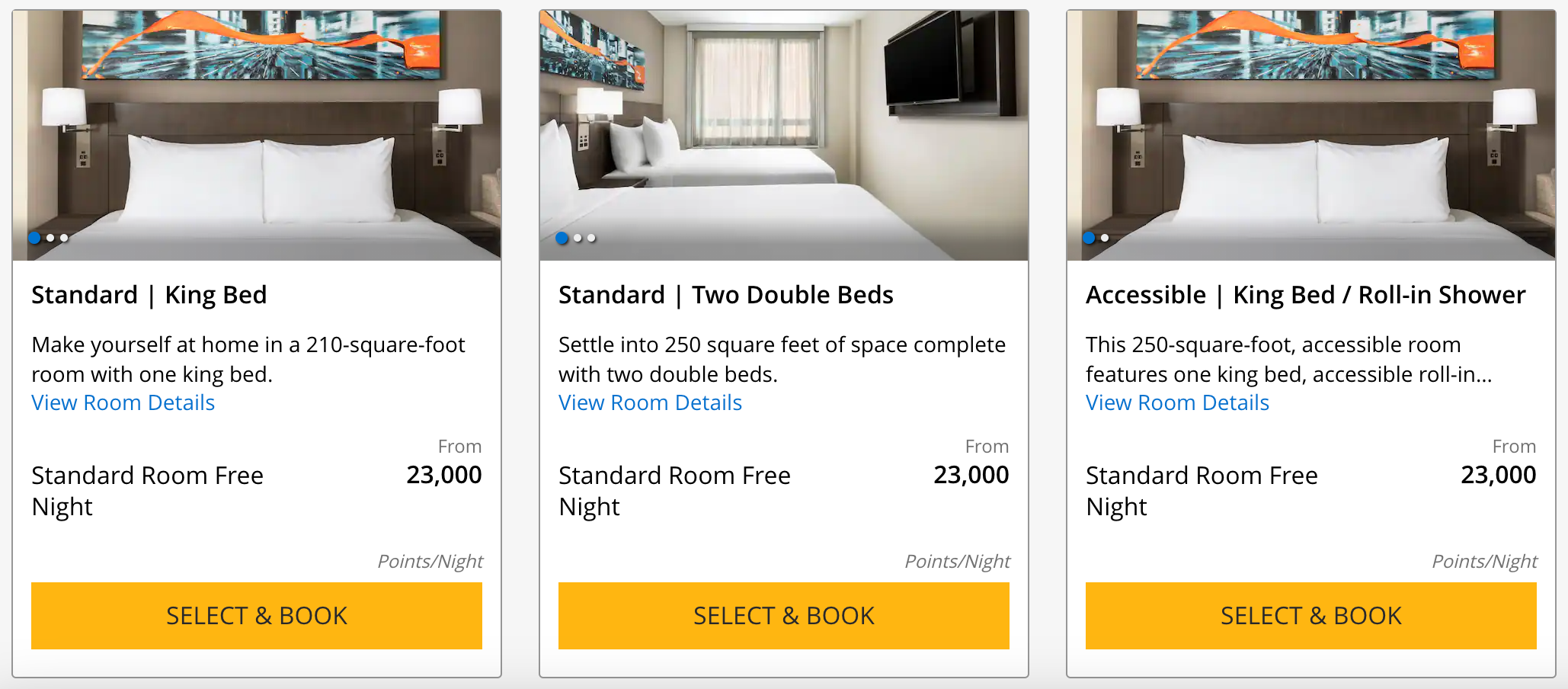Select first carousel dot on Standard King Bed photo
This screenshot has width=1568, height=689.
click(x=34, y=238)
